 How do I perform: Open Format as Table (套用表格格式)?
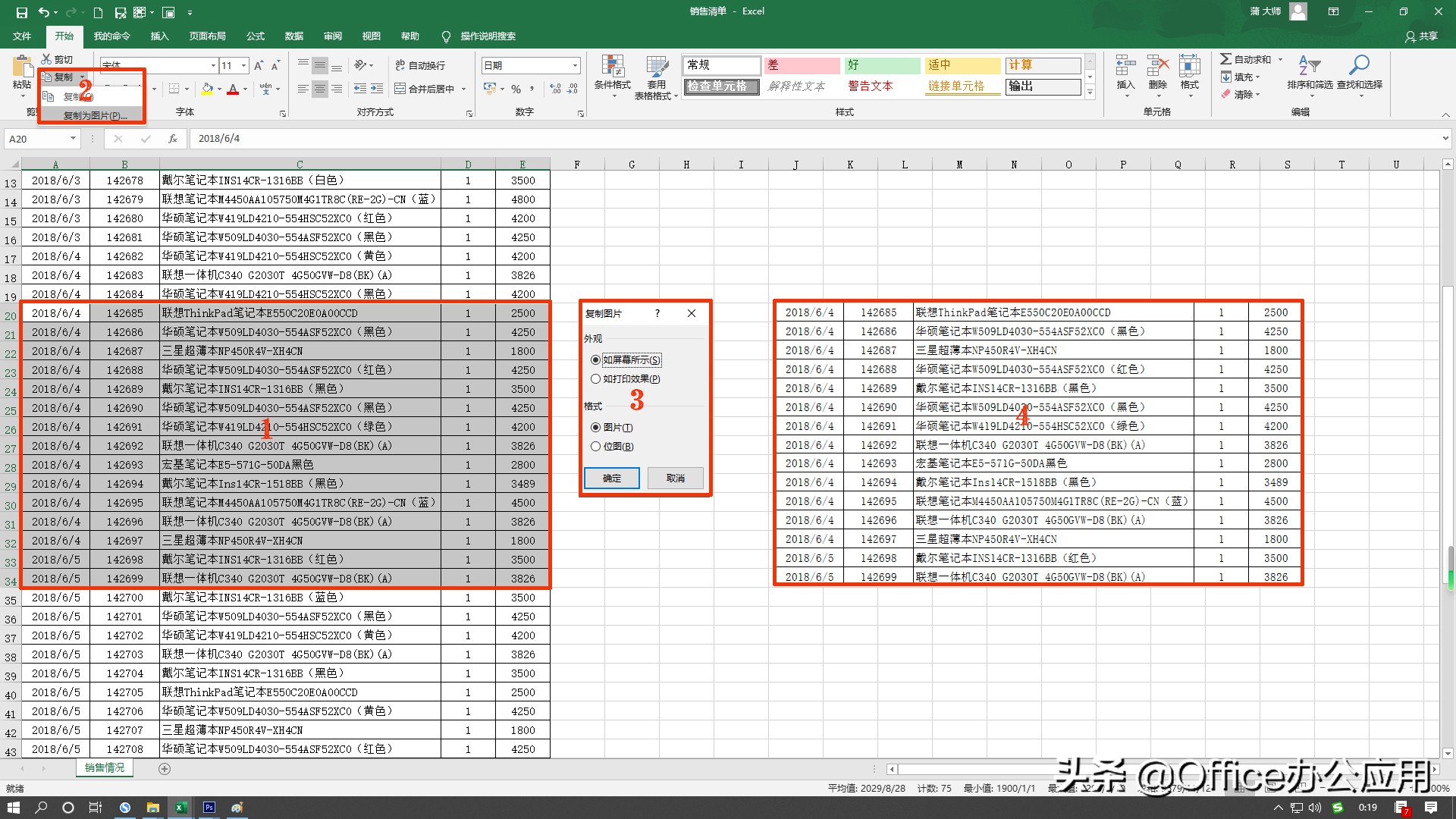point(656,76)
